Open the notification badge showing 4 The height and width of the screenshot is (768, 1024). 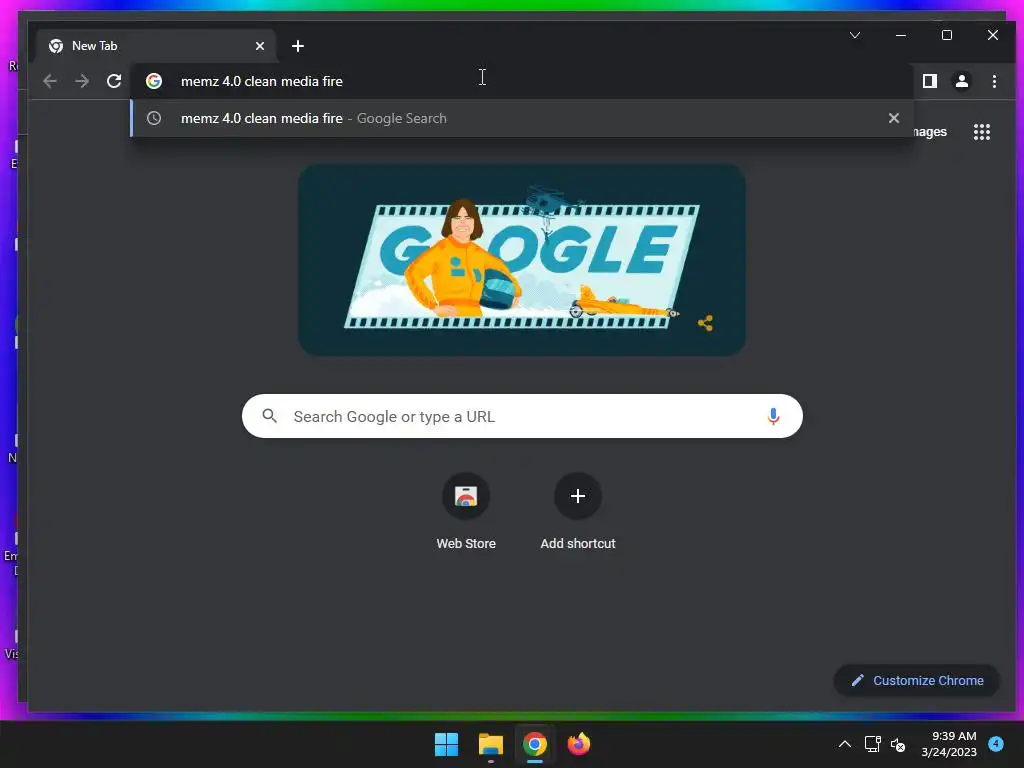tap(996, 744)
